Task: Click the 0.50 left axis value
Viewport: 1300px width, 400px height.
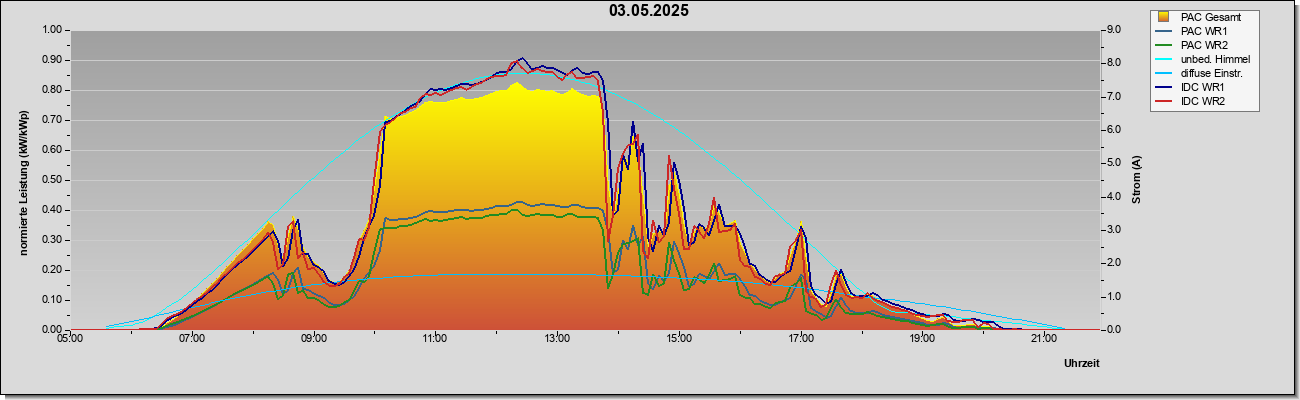Action: tap(50, 180)
